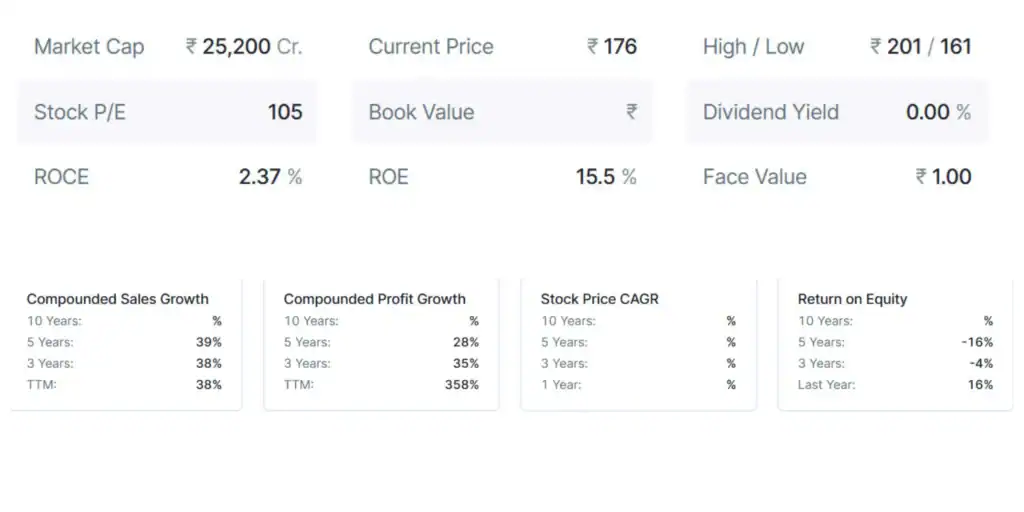Select the ROE value 15.5 %
Viewport: 1024px width, 512px height.
click(606, 177)
